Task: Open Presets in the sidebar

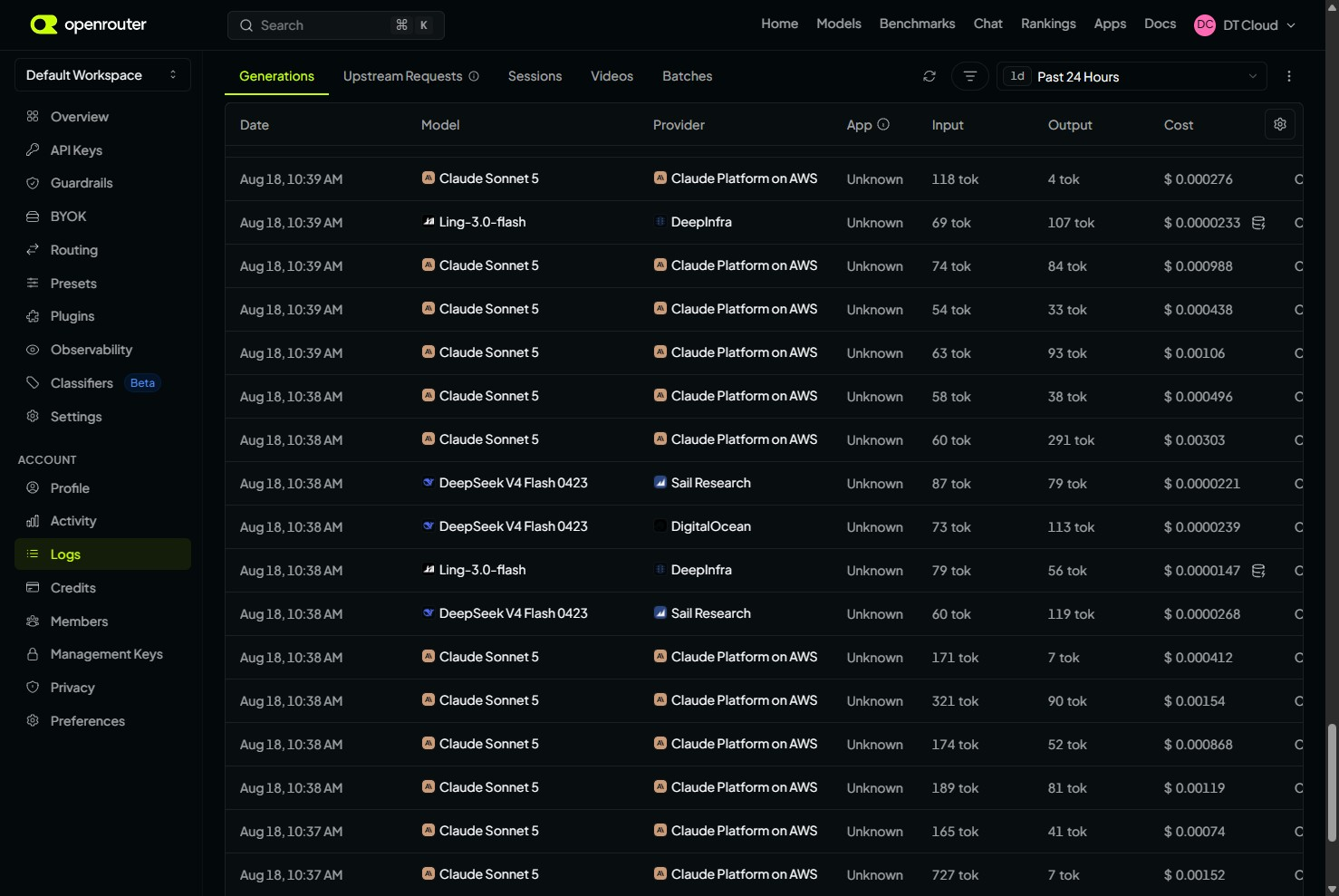Action: [x=102, y=284]
